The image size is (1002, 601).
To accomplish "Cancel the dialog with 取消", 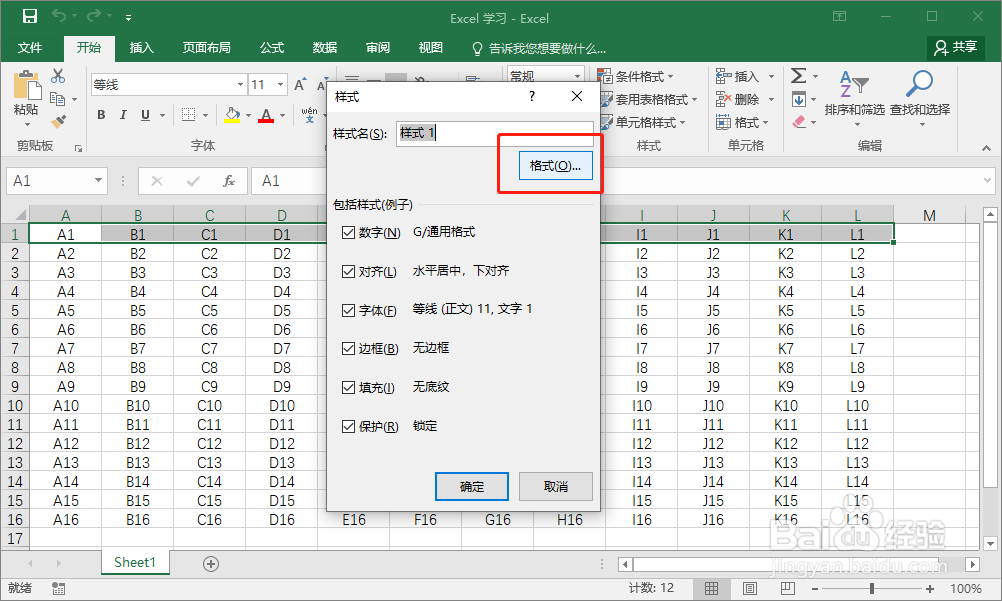I will (x=555, y=487).
